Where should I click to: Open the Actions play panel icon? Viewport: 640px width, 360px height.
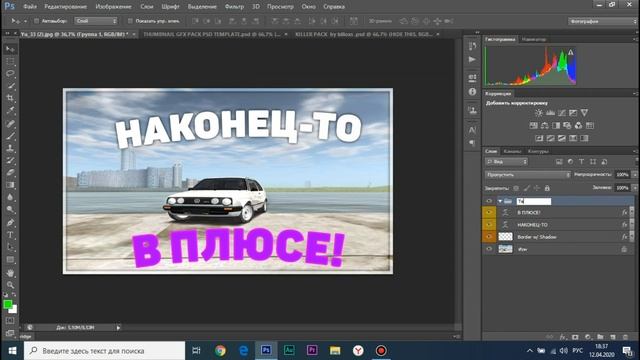[x=472, y=60]
